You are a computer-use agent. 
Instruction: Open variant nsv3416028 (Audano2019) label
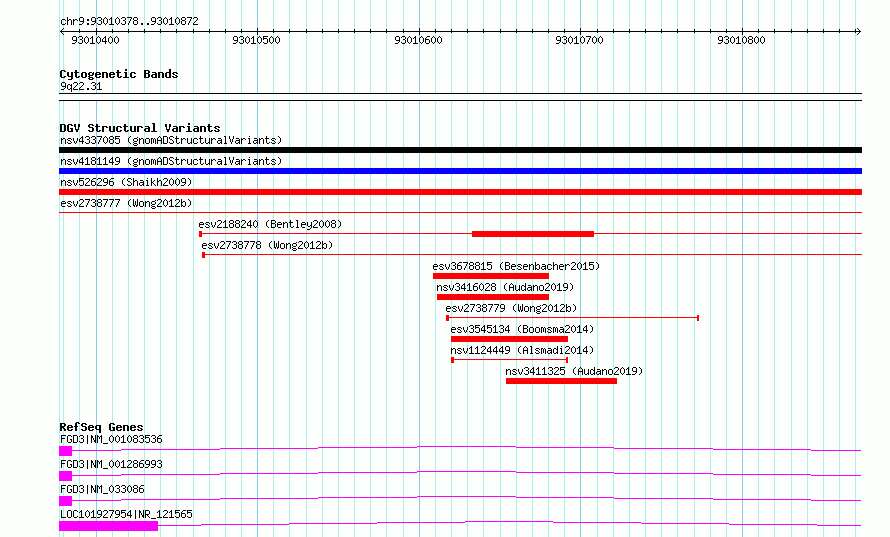point(505,287)
